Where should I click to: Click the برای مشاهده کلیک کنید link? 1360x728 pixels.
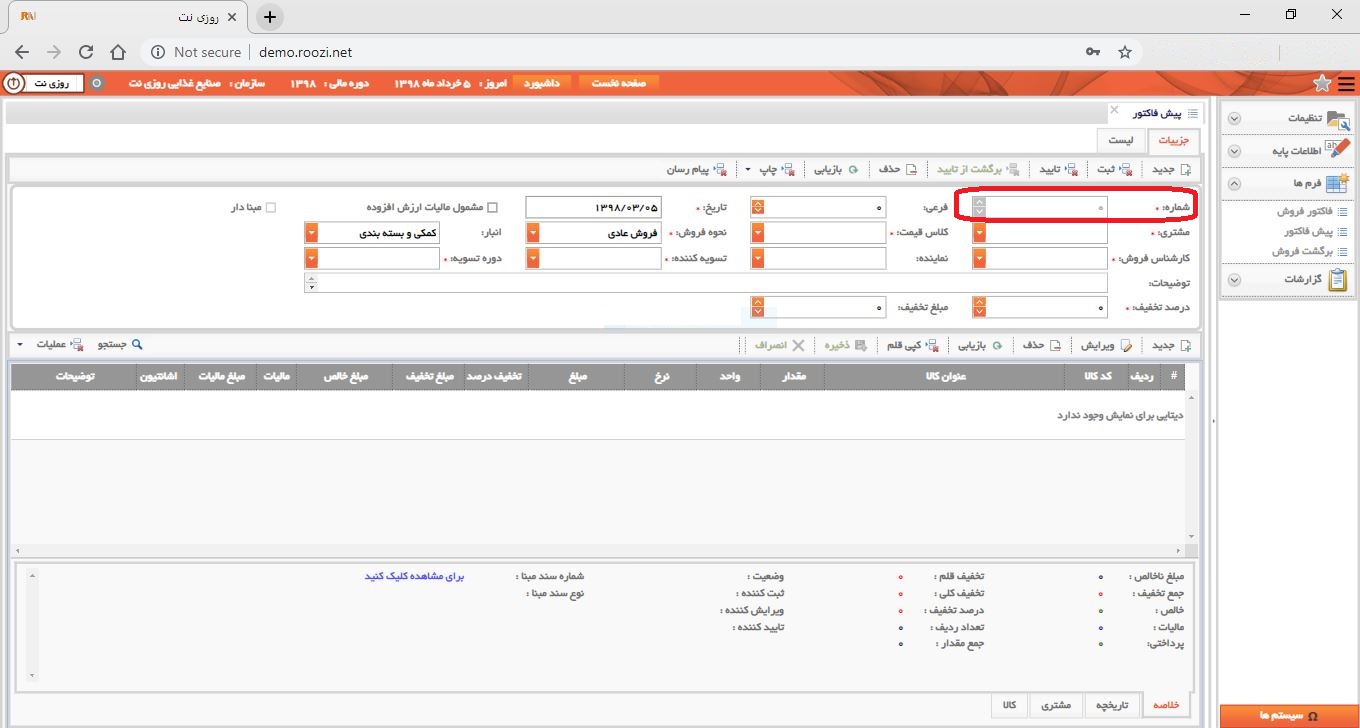coord(414,577)
